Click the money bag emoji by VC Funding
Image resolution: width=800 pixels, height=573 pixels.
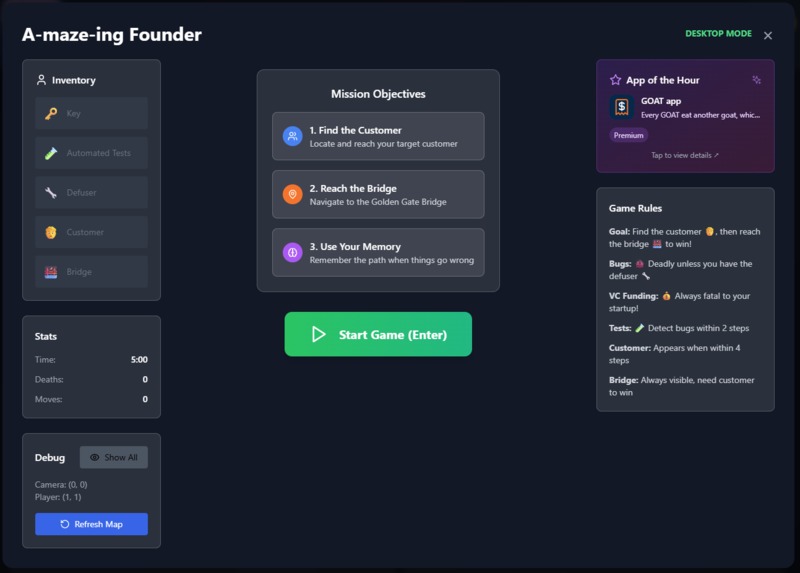coord(666,296)
